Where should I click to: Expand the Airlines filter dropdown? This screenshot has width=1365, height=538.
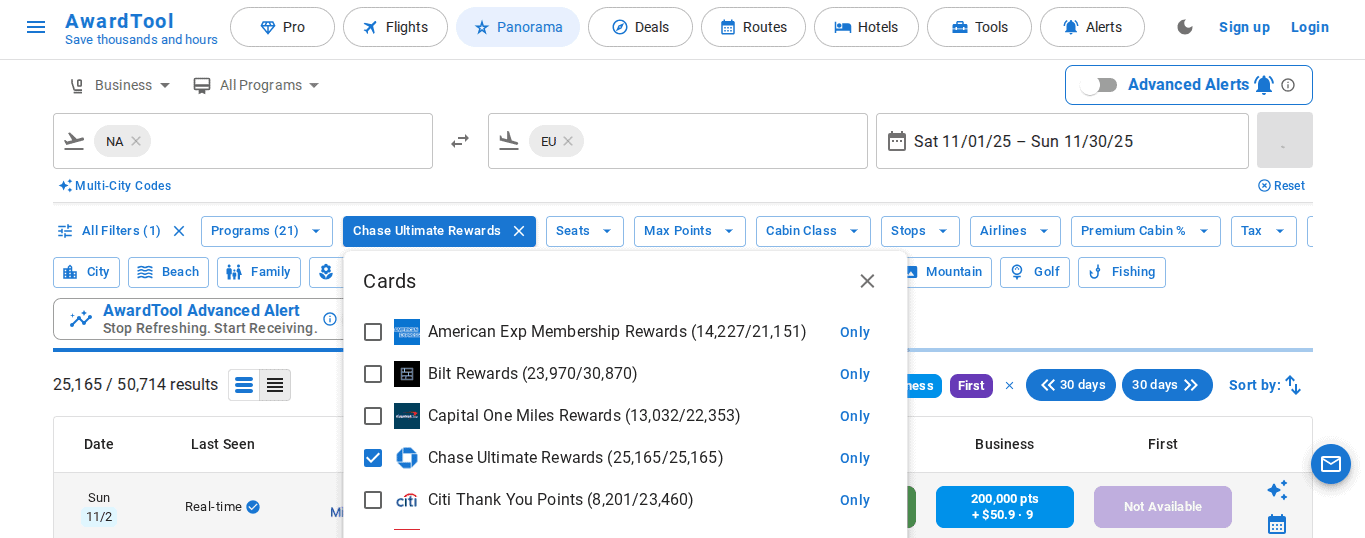(1015, 231)
